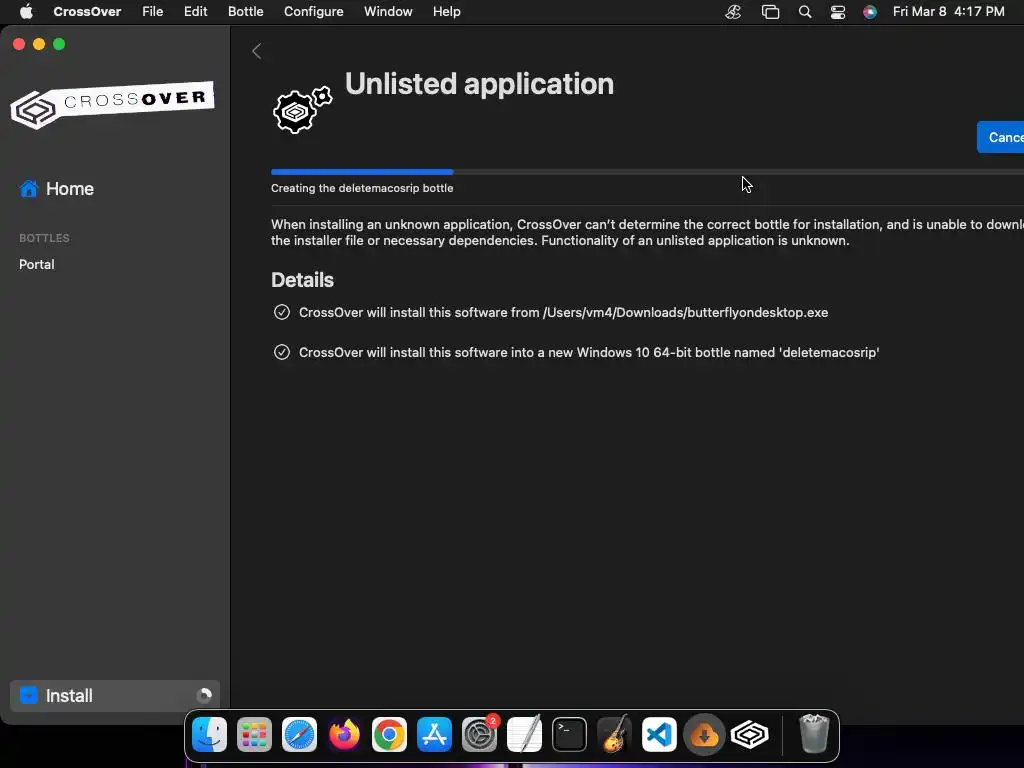This screenshot has width=1024, height=768.
Task: Click the 'Creating the deletemacosrip bottle' status text
Action: click(362, 188)
